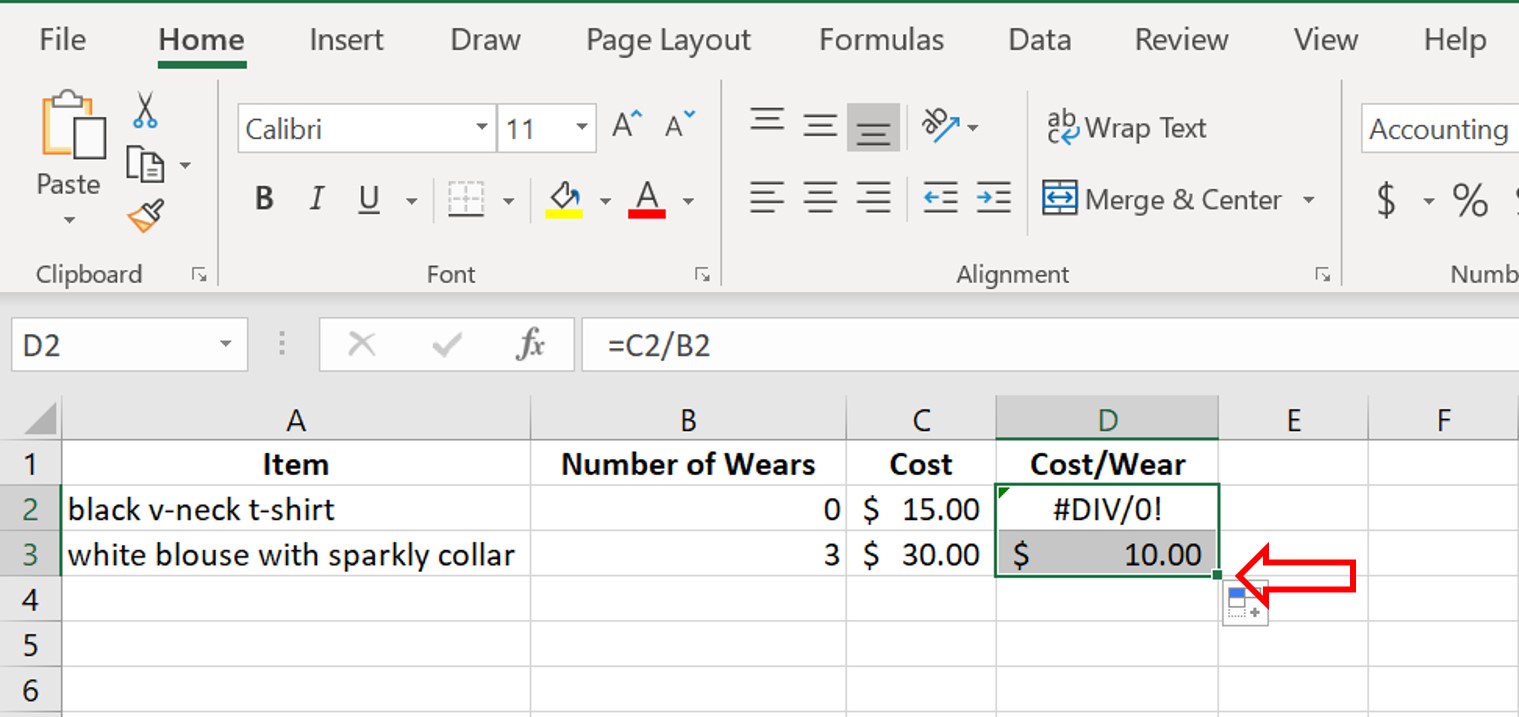1519x717 pixels.
Task: Click the Increase Indent icon
Action: tap(993, 198)
